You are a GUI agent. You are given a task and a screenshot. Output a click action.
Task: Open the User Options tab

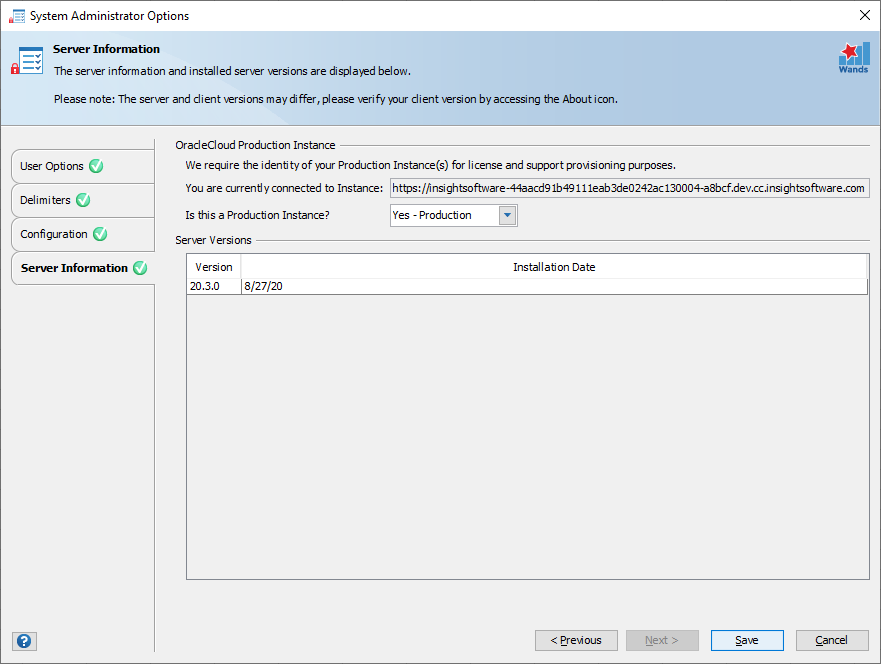tap(83, 166)
